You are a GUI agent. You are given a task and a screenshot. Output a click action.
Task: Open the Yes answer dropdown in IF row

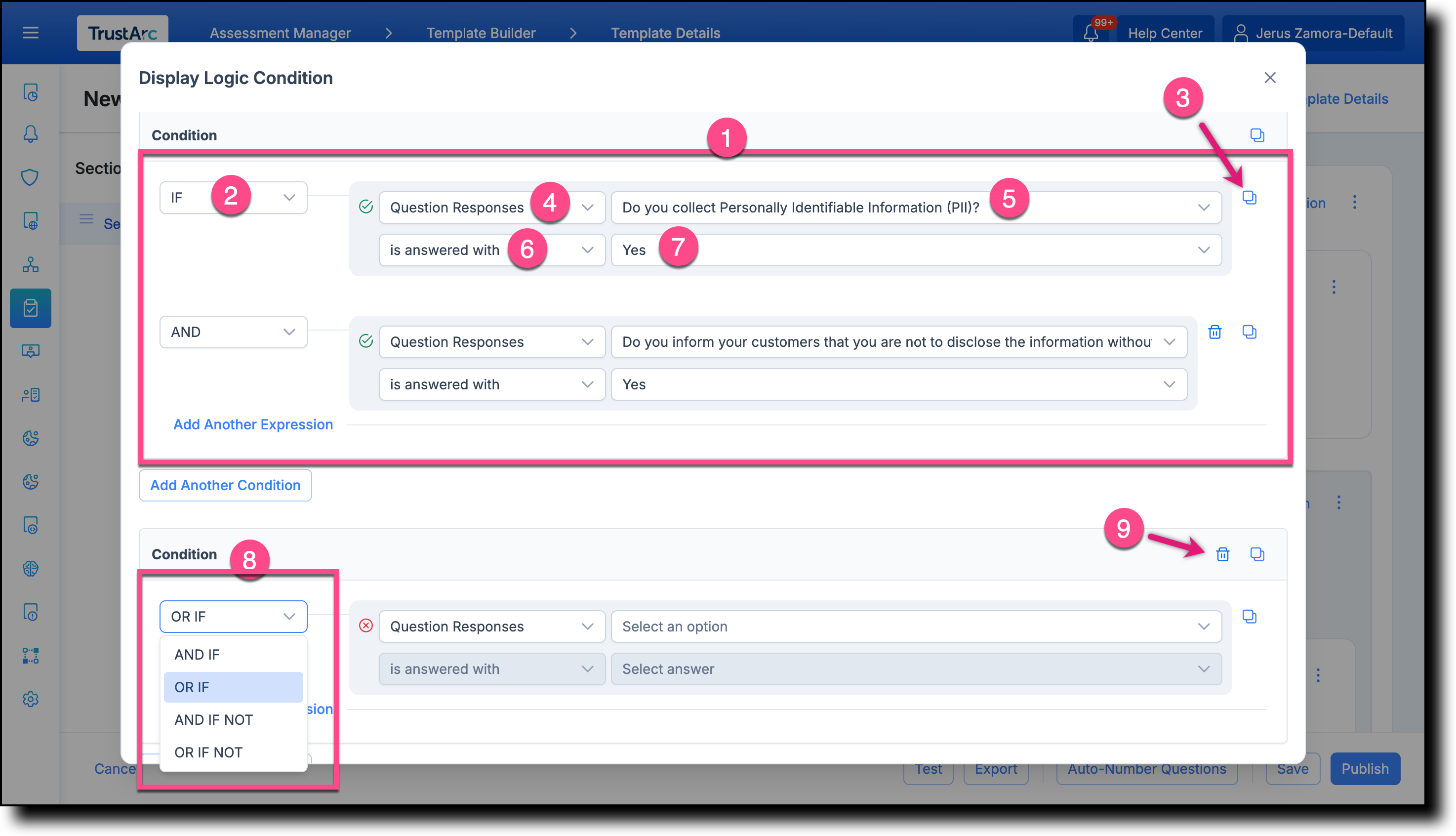[x=916, y=250]
